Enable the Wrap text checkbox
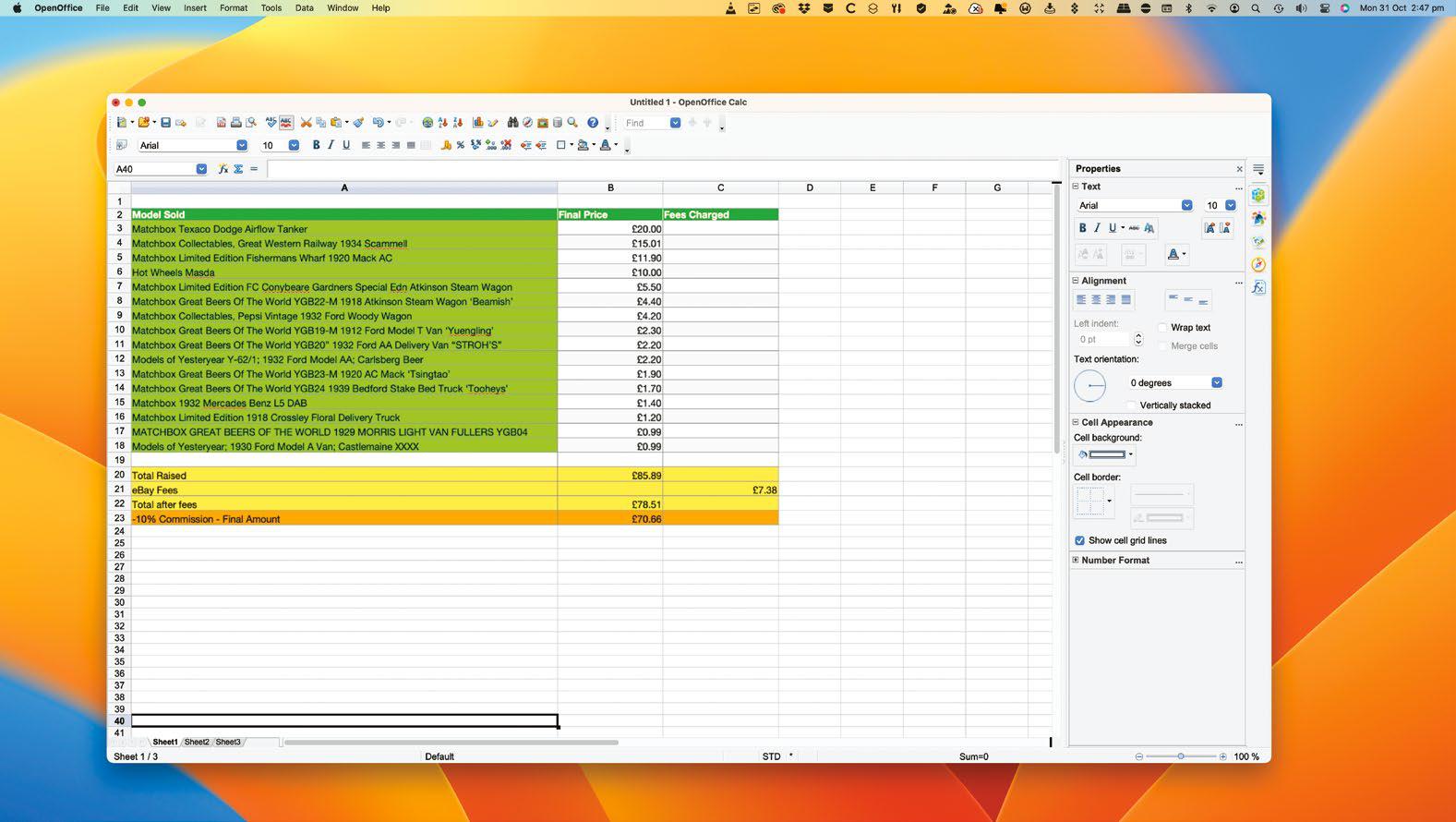This screenshot has width=1456, height=822. 1163,328
